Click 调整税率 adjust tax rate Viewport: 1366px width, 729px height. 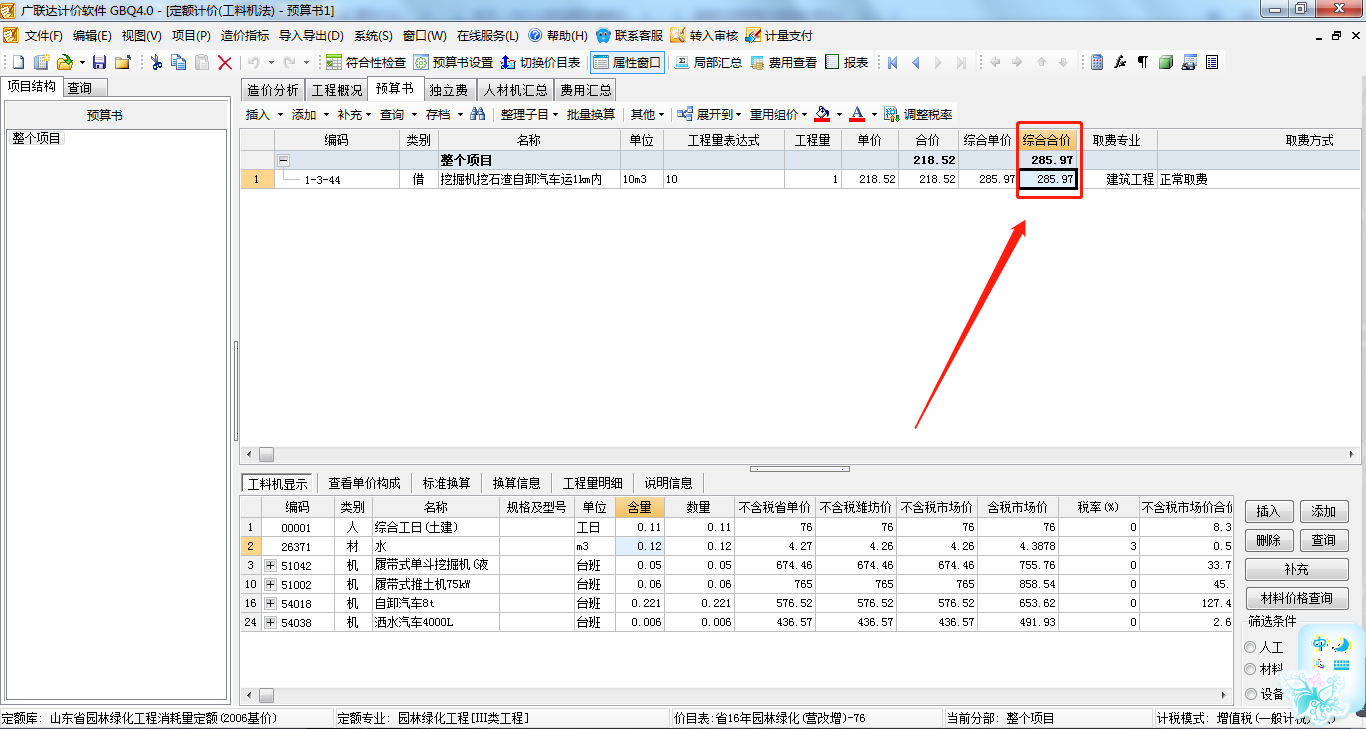918,114
